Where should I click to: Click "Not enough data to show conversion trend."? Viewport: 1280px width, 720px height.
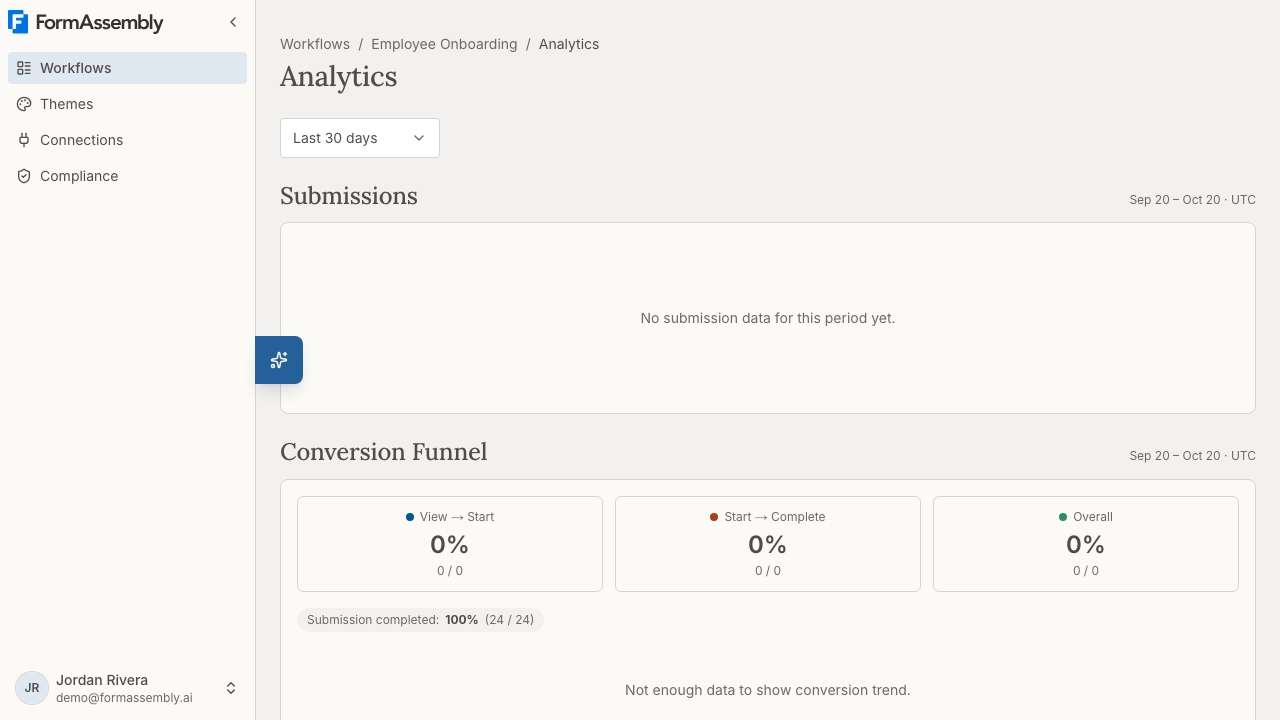coord(768,690)
